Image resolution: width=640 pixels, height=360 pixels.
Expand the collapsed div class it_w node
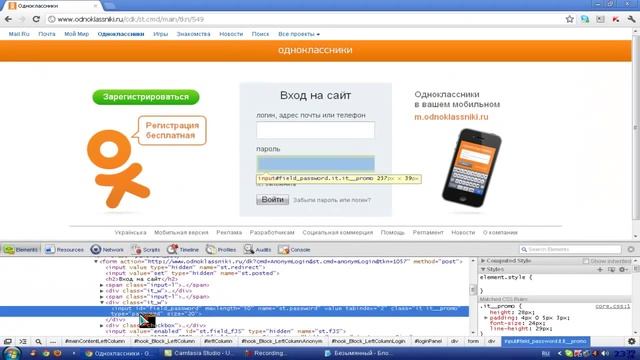pyautogui.click(x=102, y=291)
